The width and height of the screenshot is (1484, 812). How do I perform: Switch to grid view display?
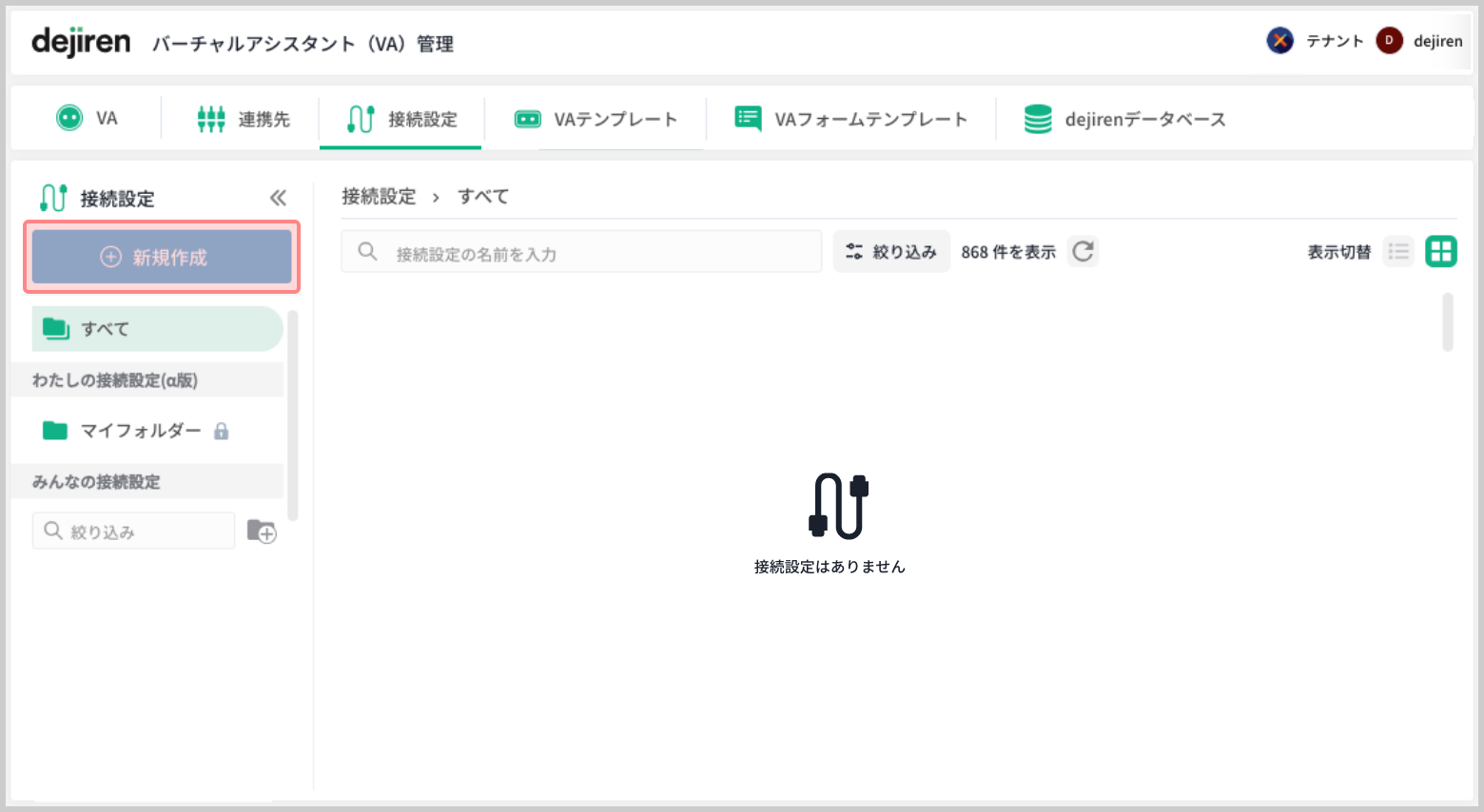(1440, 252)
